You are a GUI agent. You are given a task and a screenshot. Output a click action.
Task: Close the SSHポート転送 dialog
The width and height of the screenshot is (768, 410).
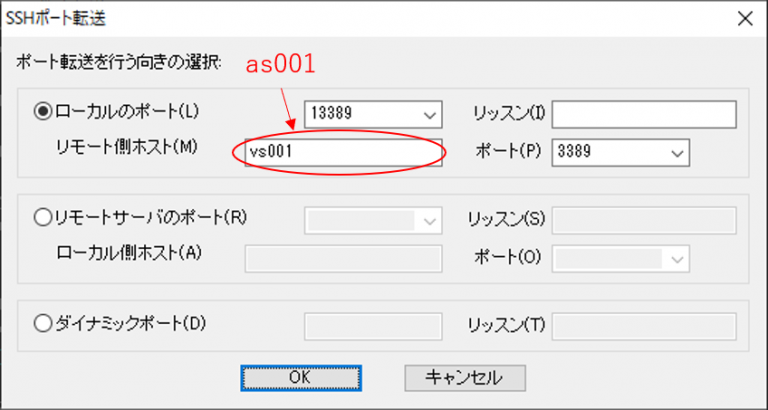pyautogui.click(x=741, y=17)
